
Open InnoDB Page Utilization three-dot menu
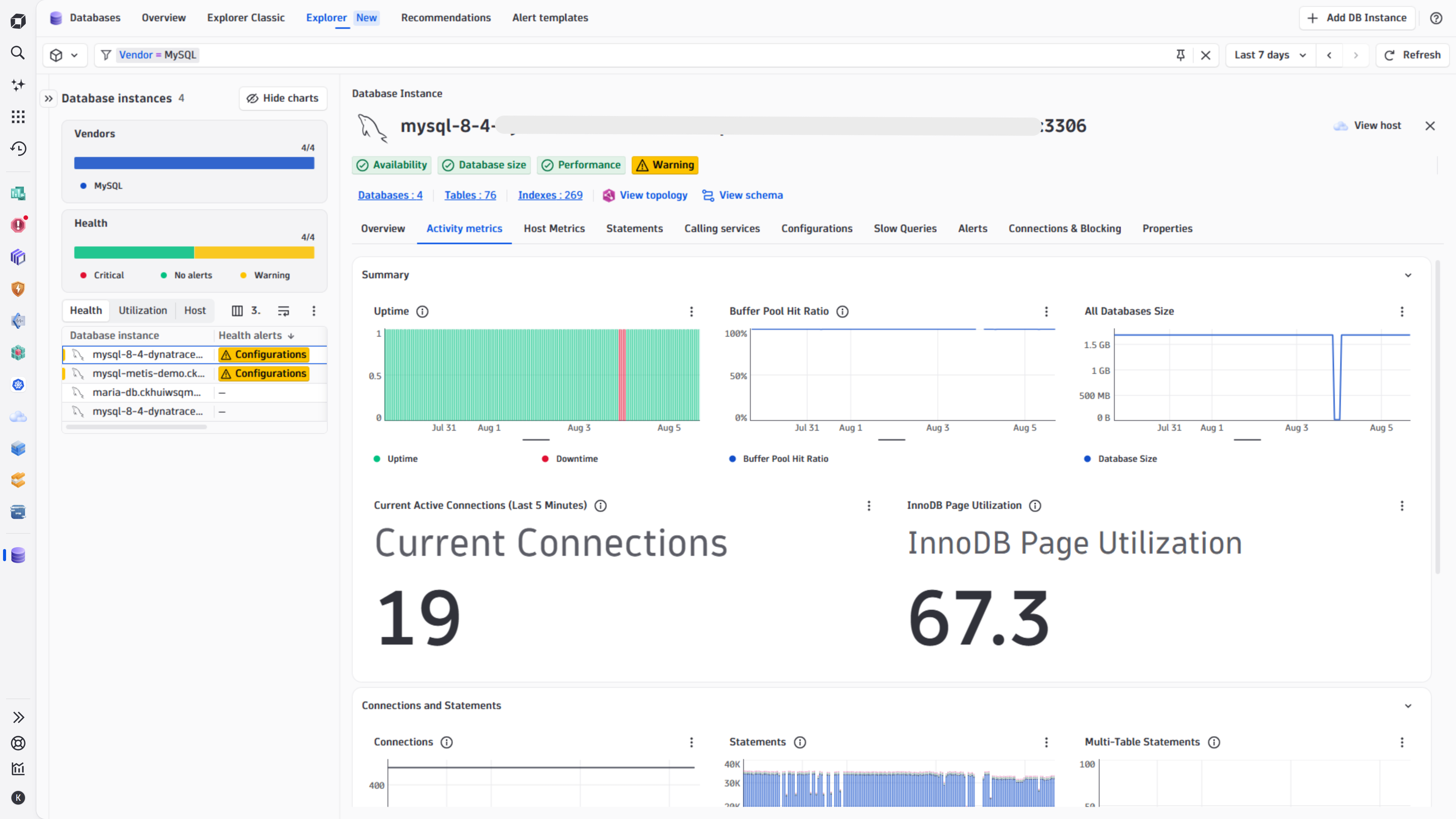[1402, 506]
